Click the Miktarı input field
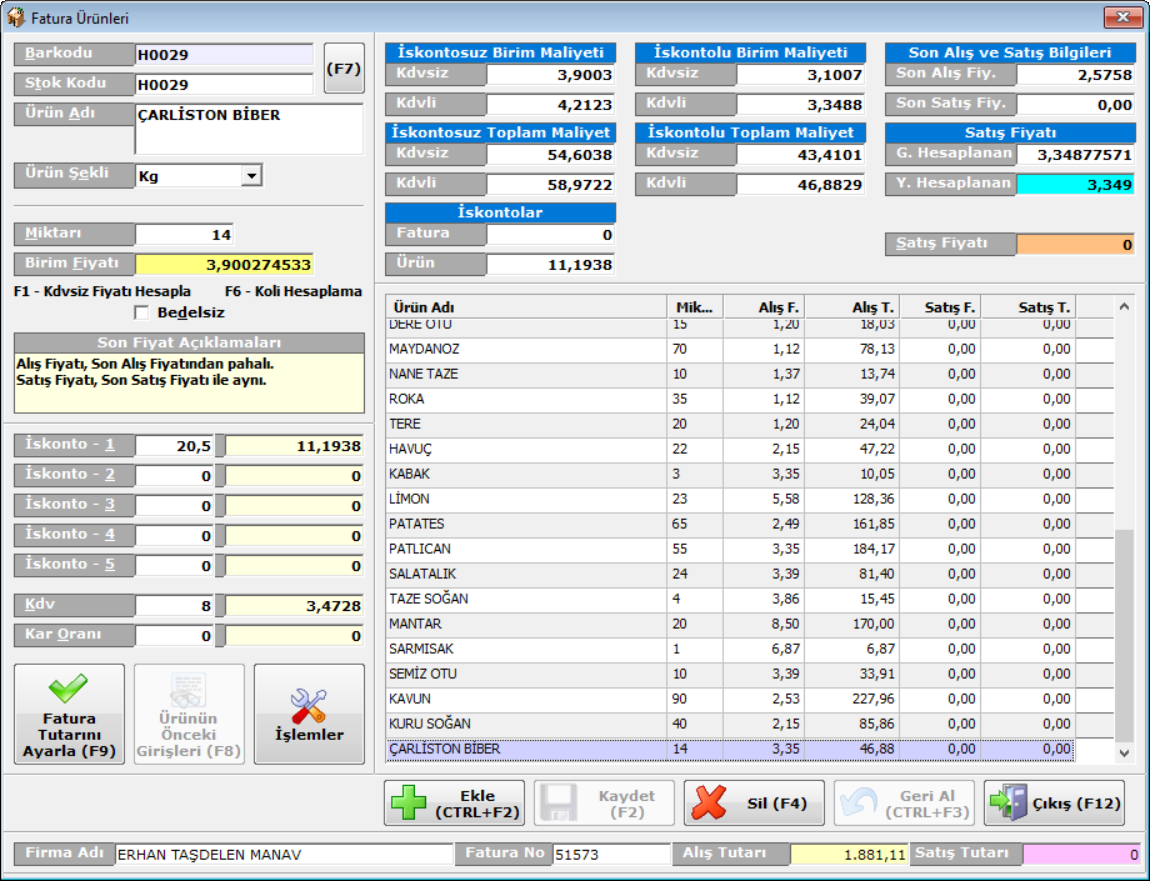1150x881 pixels. [x=184, y=235]
